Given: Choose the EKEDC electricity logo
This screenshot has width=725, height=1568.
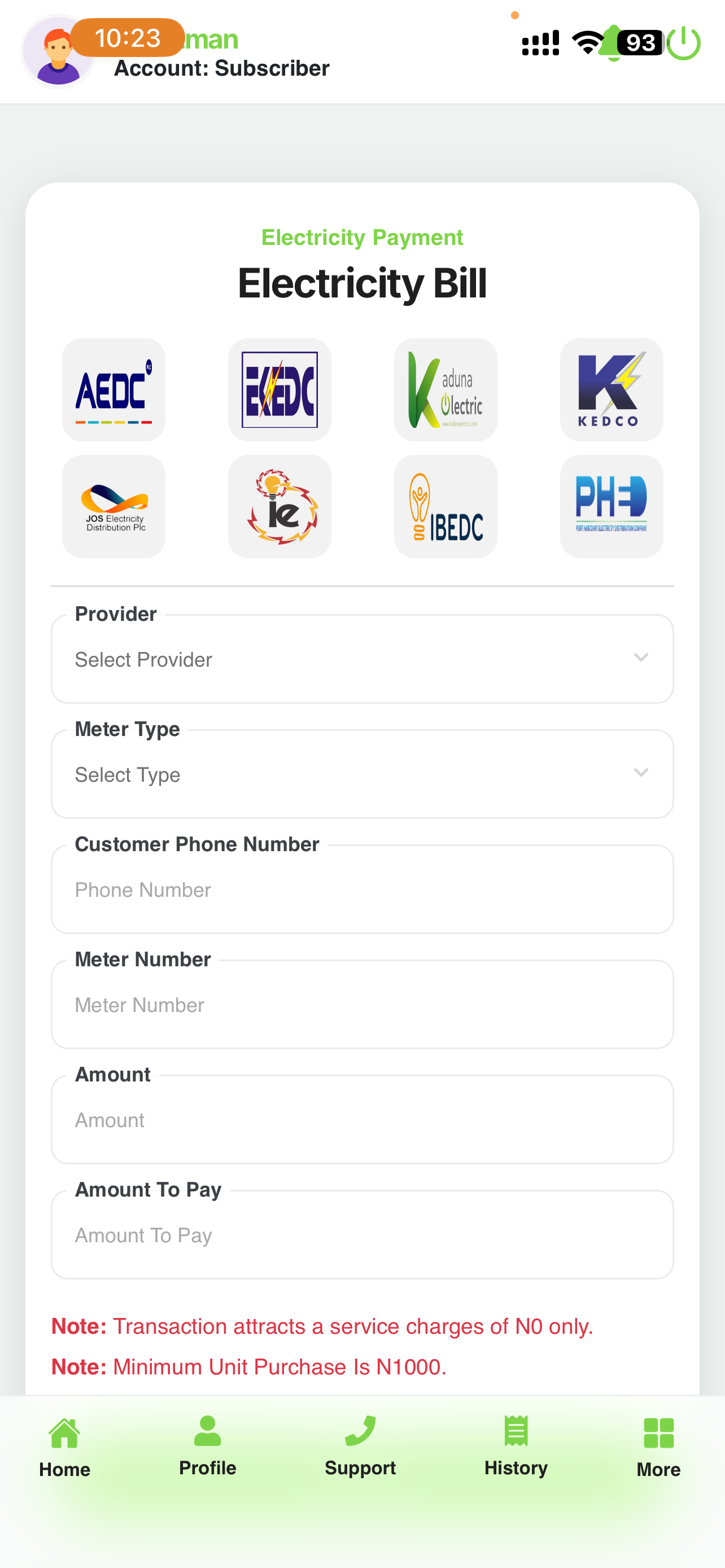Looking at the screenshot, I should [x=279, y=389].
